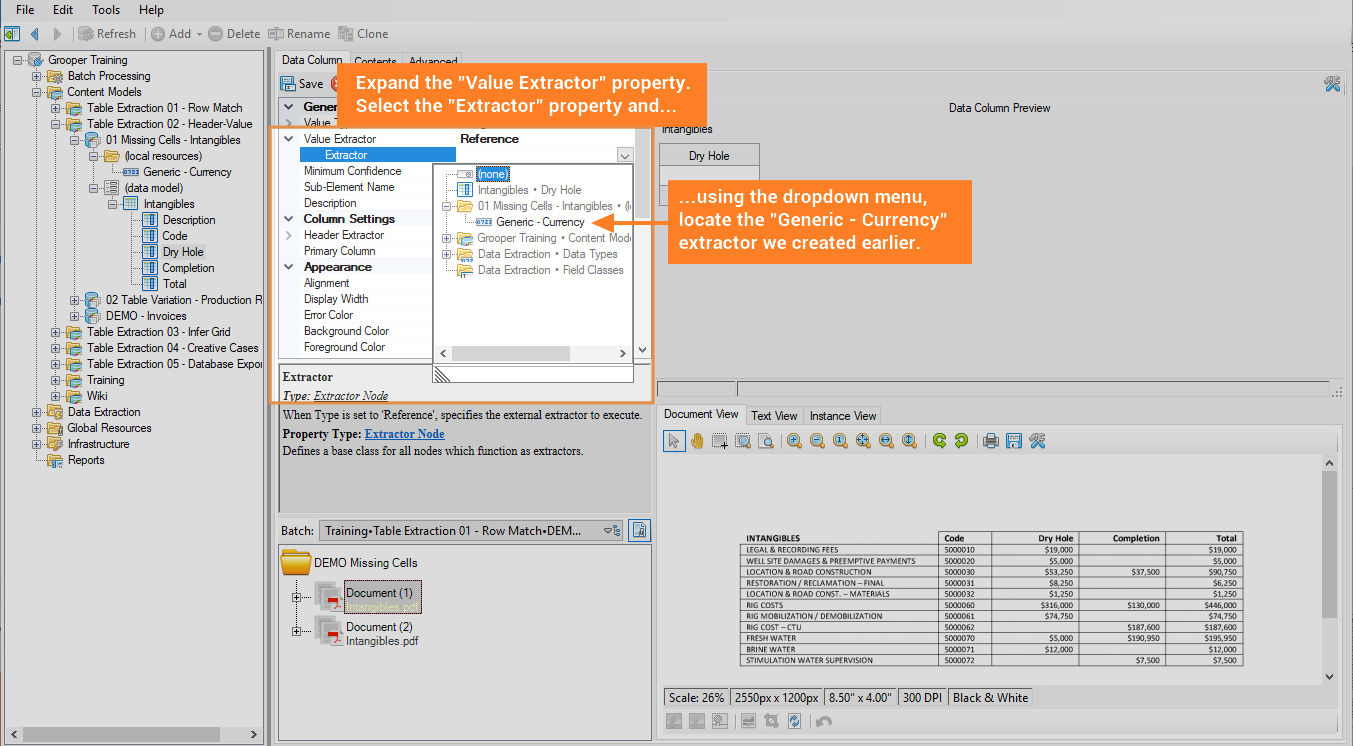1353x746 pixels.
Task: Open the Batch selection combo box
Action: tap(472, 530)
